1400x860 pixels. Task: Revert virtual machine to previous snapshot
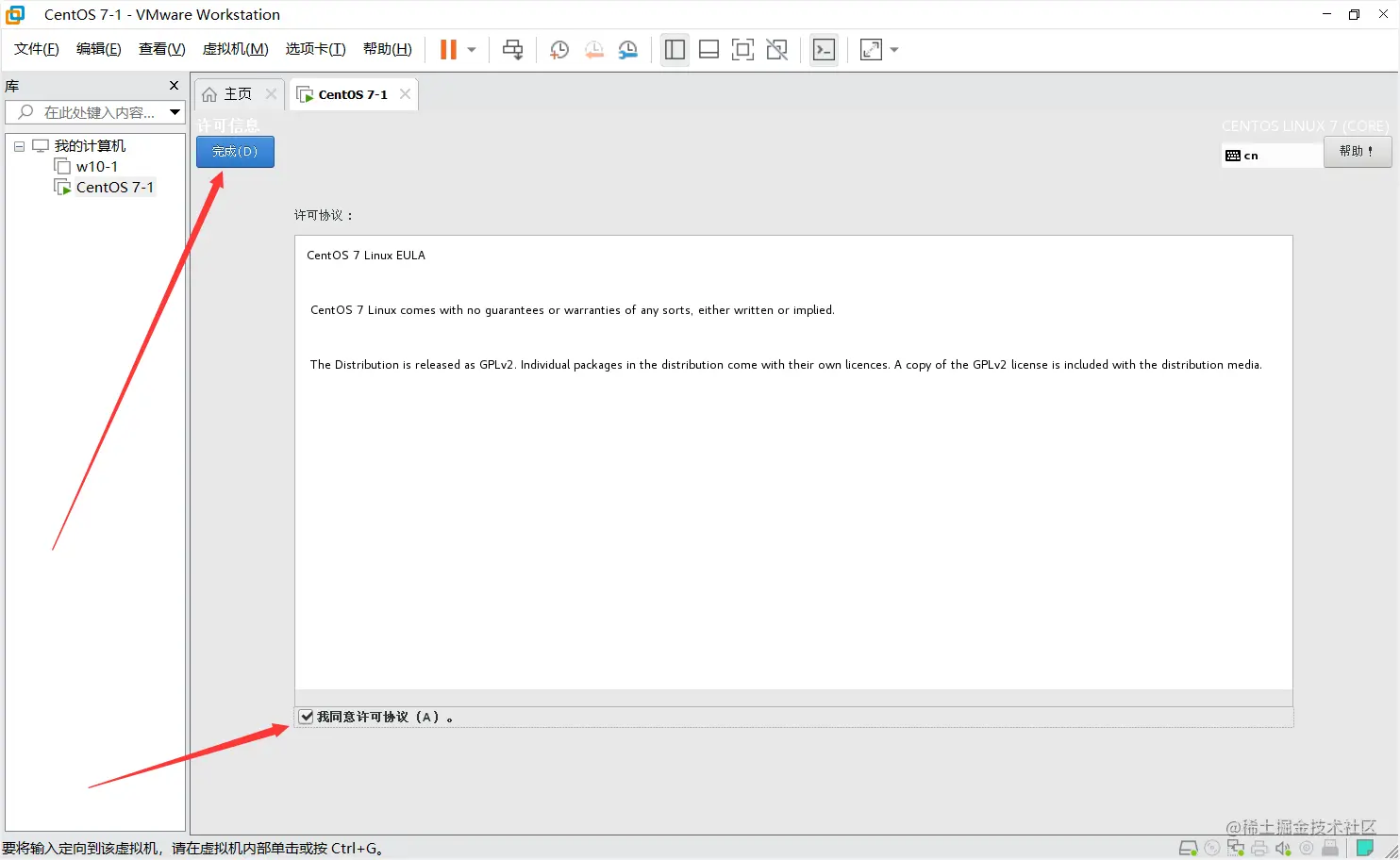(593, 50)
